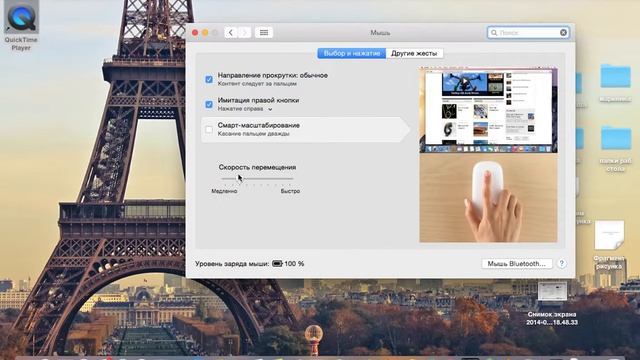This screenshot has width=640, height=360.
Task: Open the help question mark button
Action: click(x=562, y=264)
